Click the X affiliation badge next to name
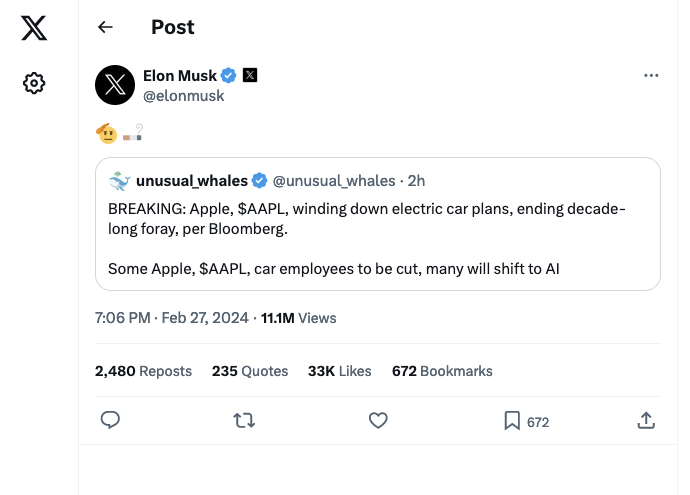This screenshot has width=690, height=495. click(250, 76)
